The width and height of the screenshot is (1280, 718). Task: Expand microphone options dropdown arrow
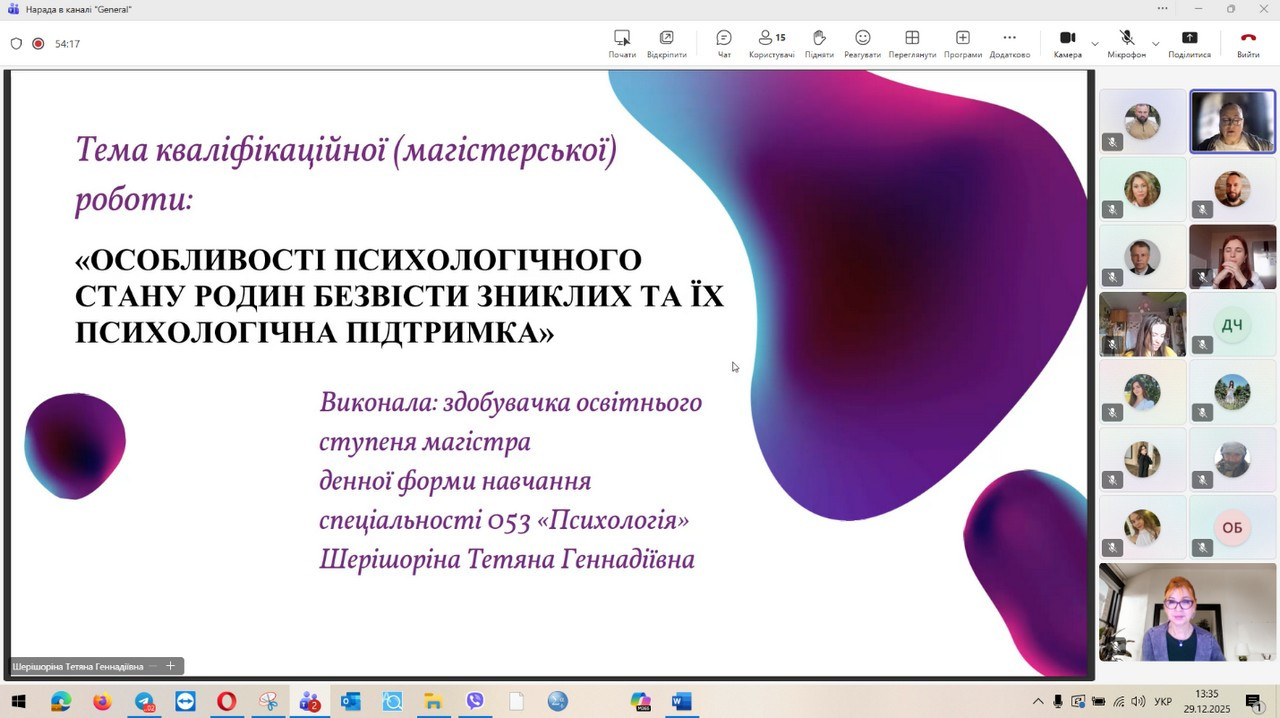[x=1155, y=44]
